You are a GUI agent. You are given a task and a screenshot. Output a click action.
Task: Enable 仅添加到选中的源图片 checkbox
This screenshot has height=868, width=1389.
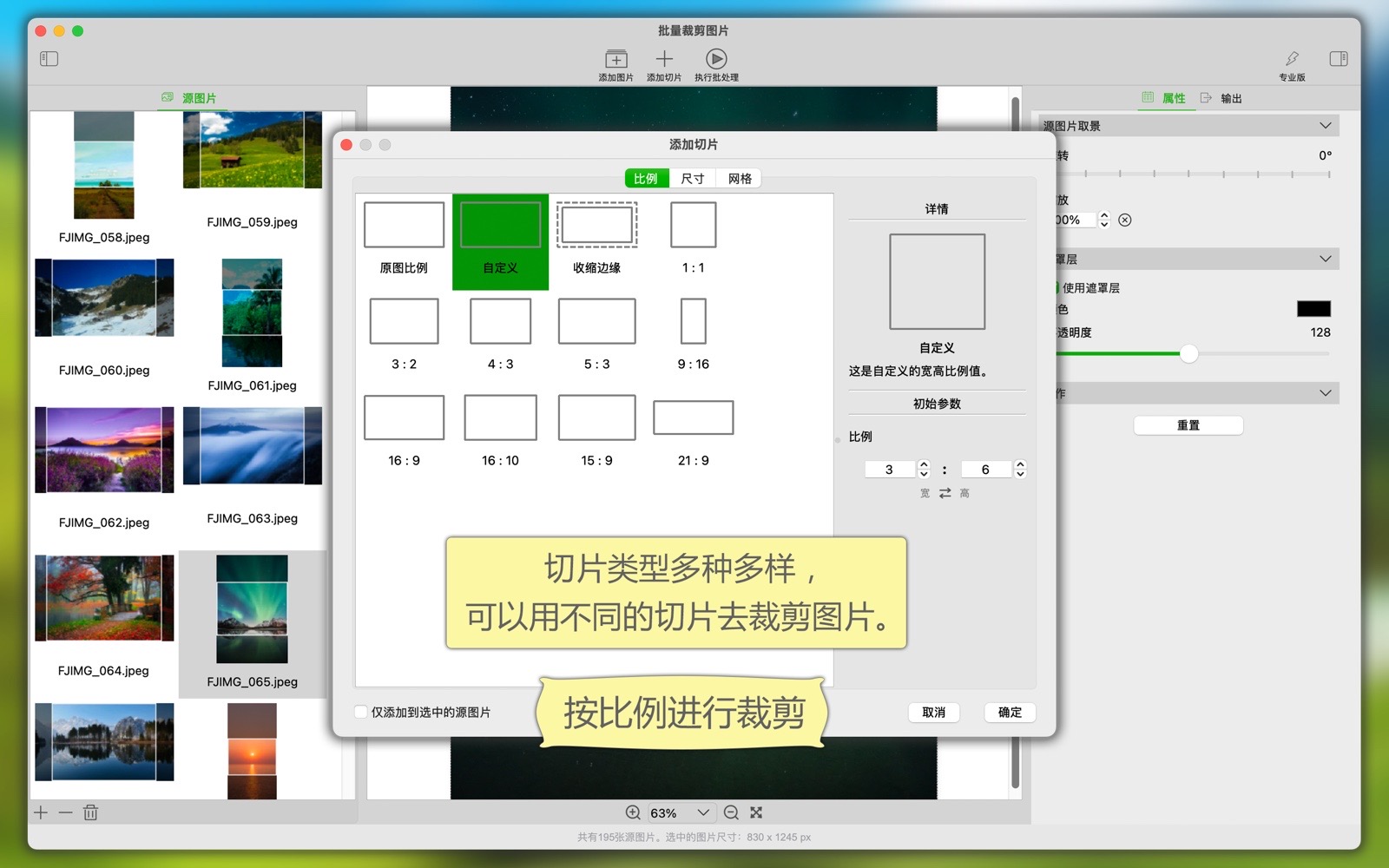(x=361, y=712)
